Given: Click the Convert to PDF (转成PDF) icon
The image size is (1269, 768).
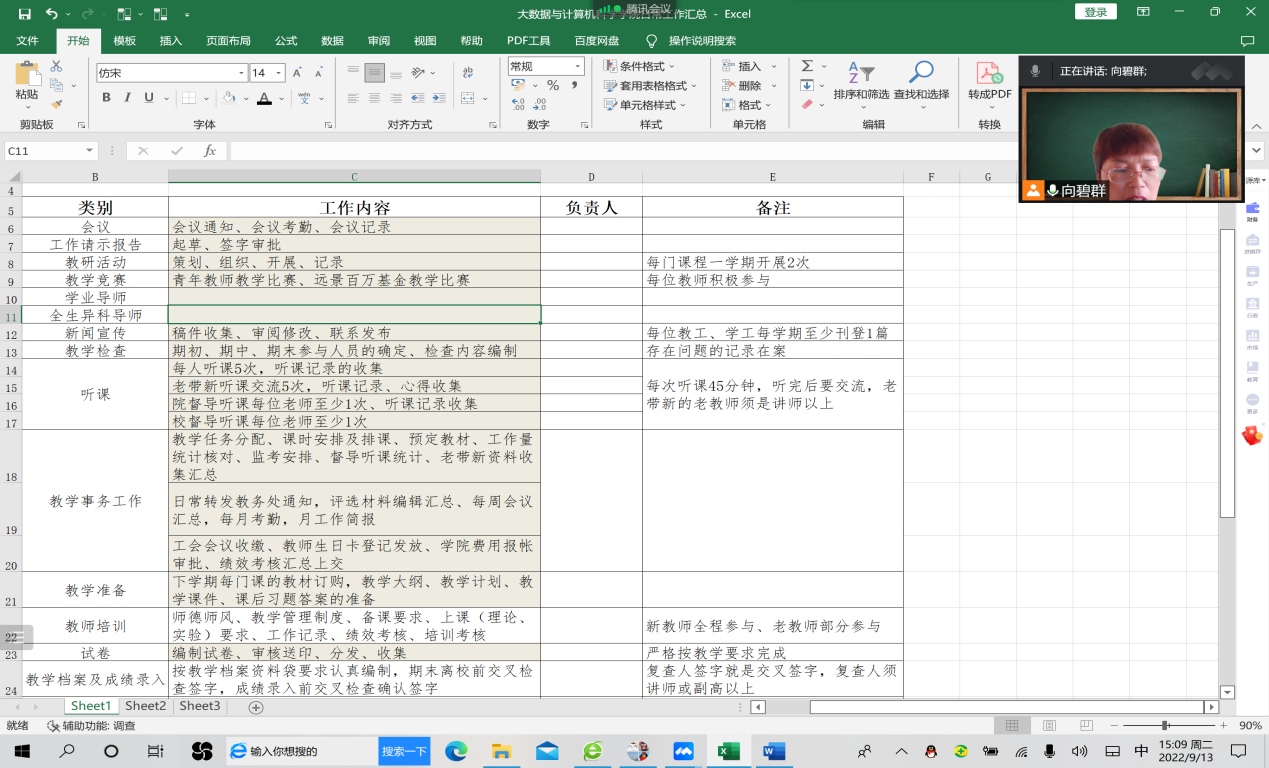Looking at the screenshot, I should pyautogui.click(x=989, y=80).
